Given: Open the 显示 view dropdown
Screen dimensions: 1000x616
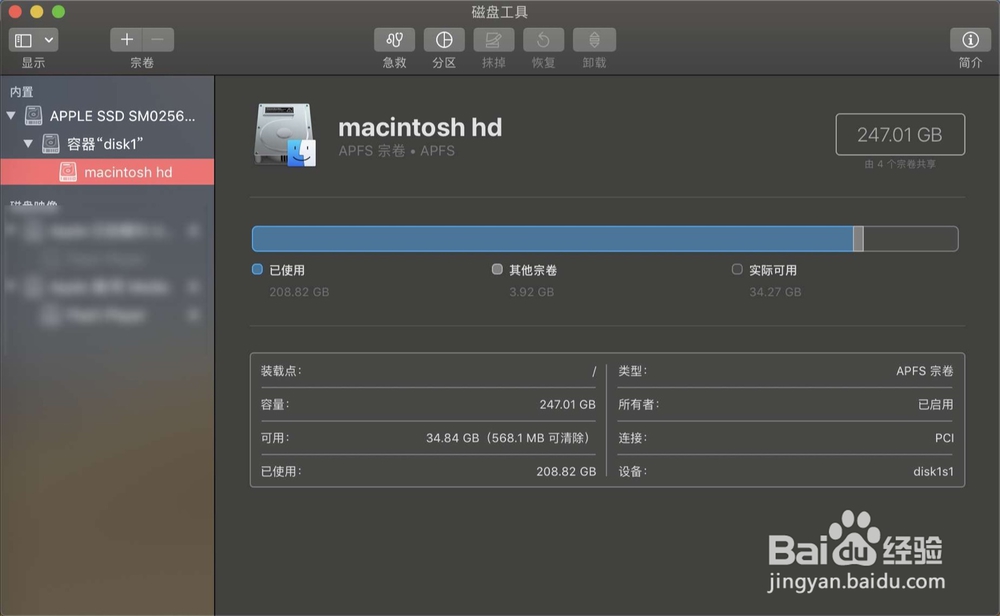Looking at the screenshot, I should (x=33, y=40).
